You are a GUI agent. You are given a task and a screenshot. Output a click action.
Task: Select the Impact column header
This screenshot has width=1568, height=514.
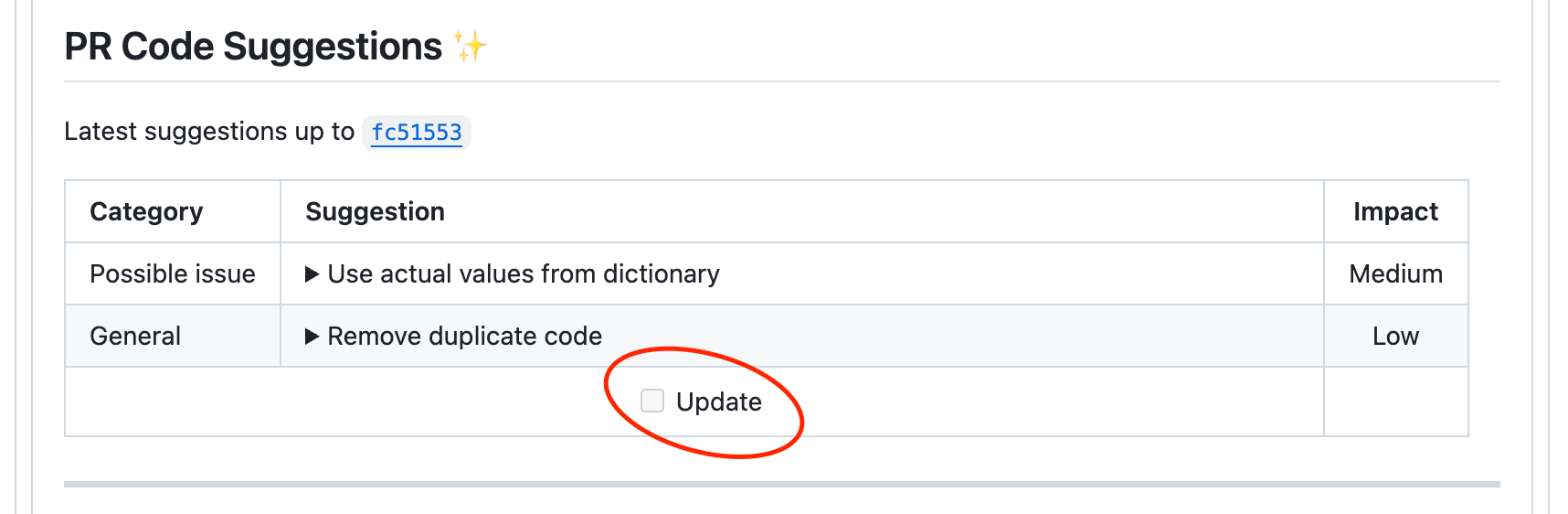pyautogui.click(x=1395, y=212)
